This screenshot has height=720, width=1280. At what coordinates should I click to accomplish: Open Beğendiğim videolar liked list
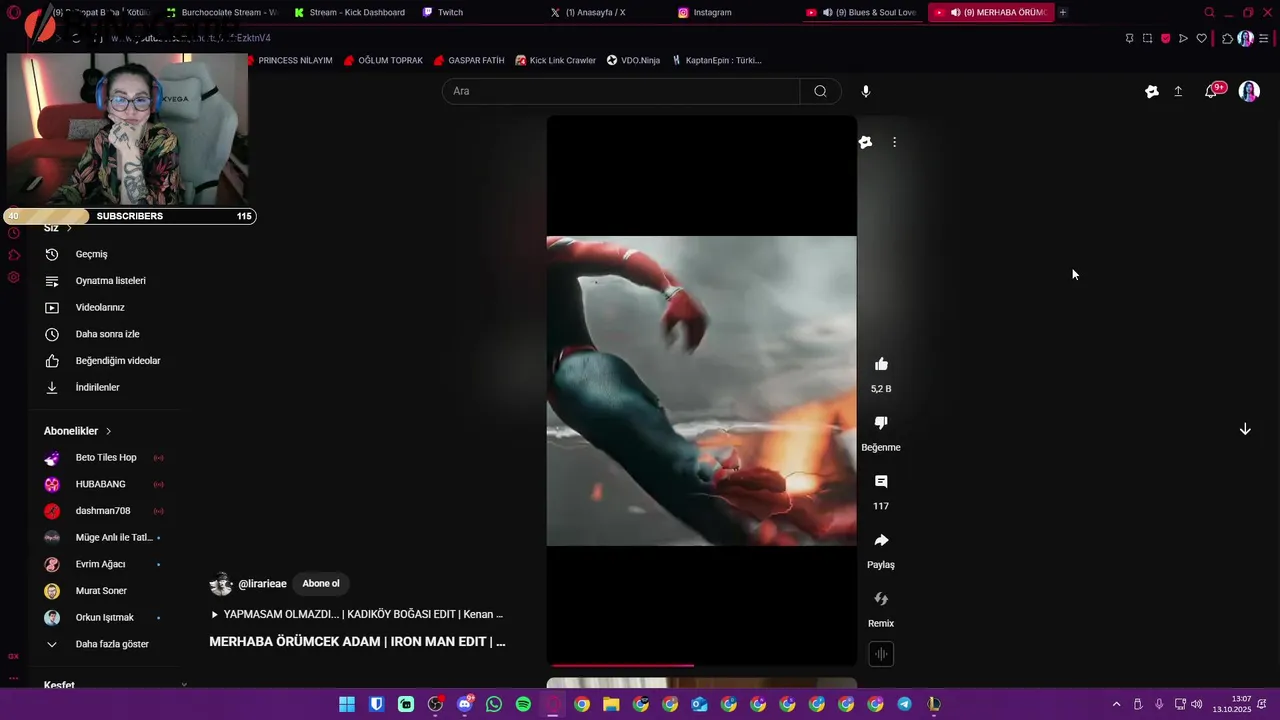(105, 361)
